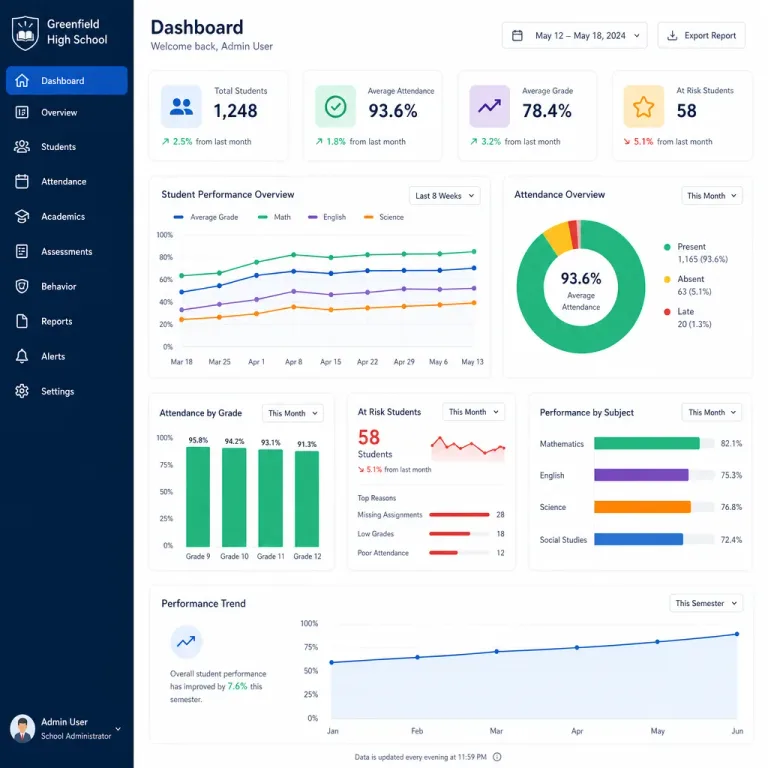Open Performance by Subject This Month dropdown
Screen dimensions: 768x768
click(712, 412)
